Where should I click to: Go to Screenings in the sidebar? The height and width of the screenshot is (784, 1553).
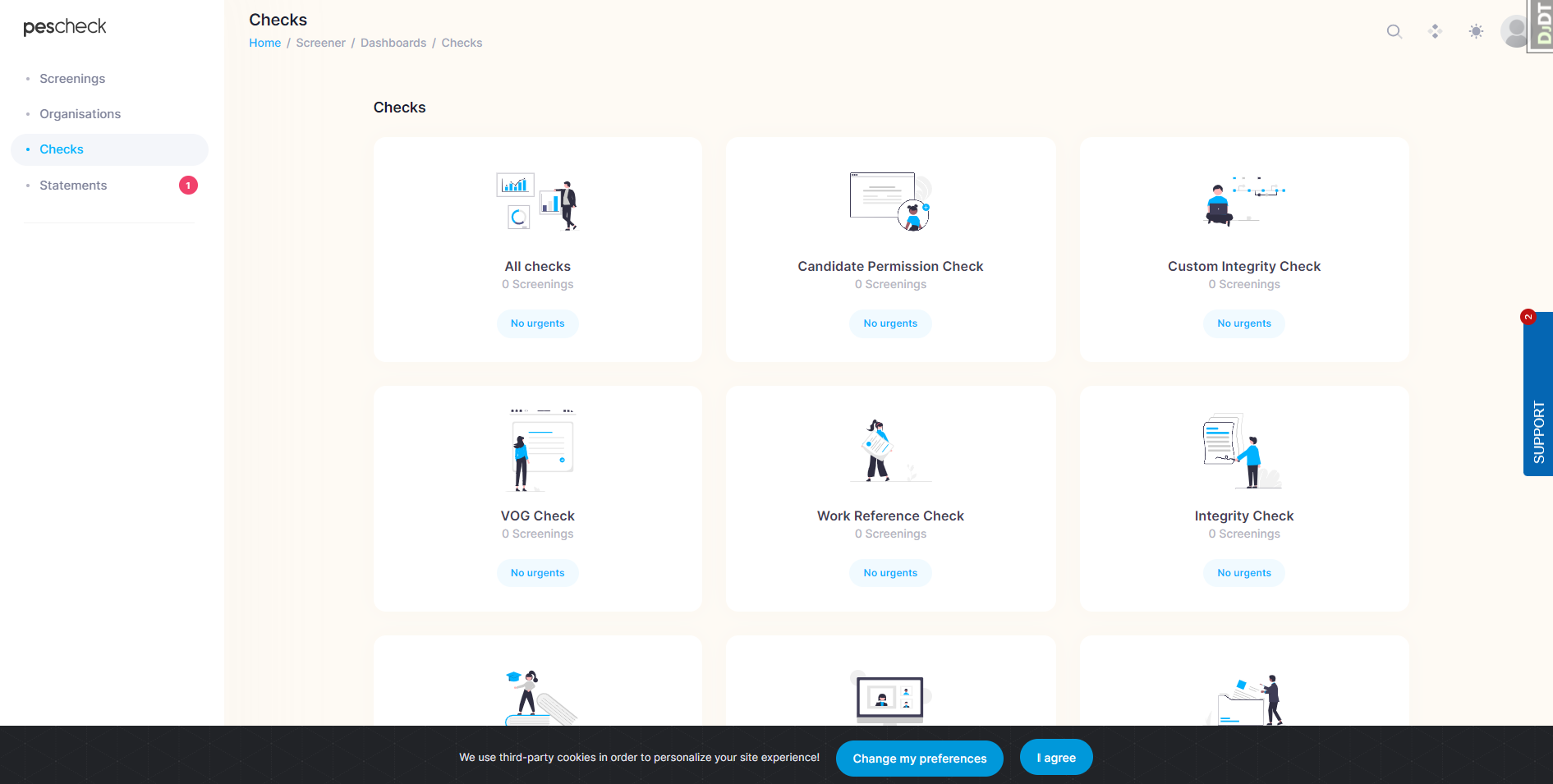point(72,79)
